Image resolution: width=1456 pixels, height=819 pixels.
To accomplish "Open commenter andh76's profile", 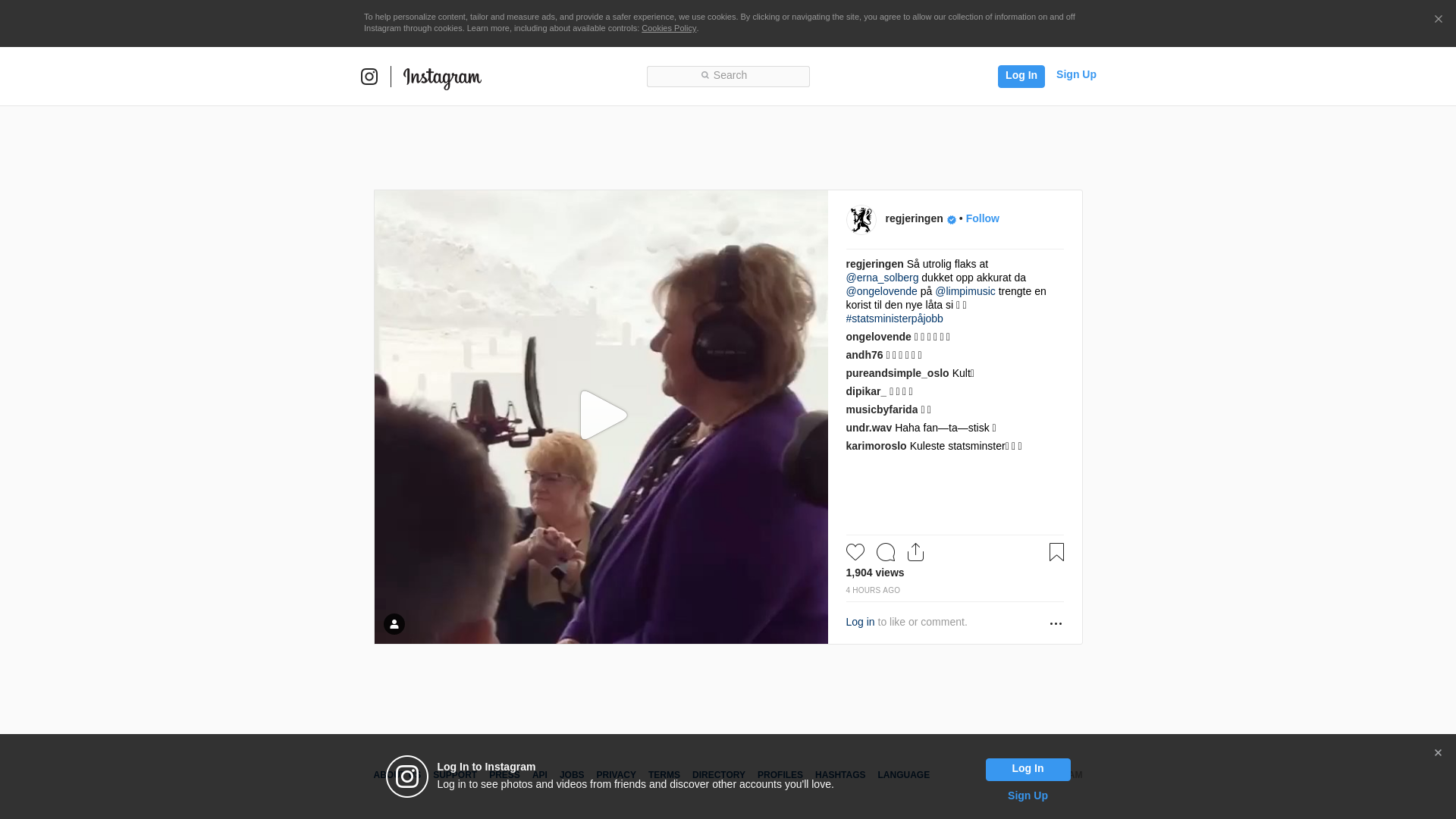I will click(864, 355).
